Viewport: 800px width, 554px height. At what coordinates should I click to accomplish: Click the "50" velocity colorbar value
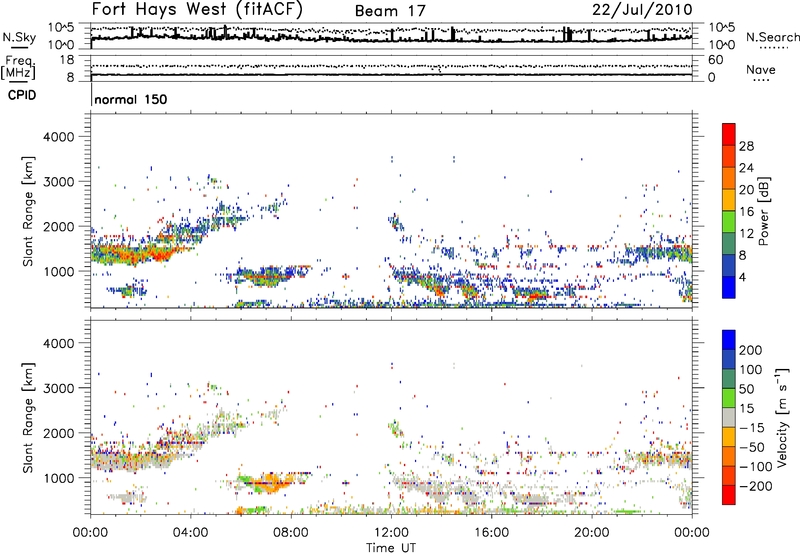coord(746,389)
